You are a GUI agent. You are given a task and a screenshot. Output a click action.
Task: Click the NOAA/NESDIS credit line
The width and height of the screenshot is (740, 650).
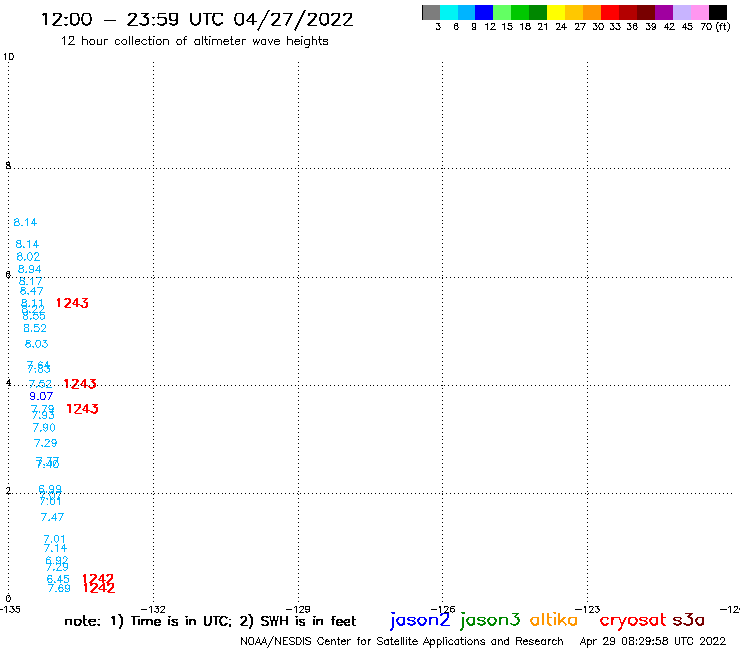pyautogui.click(x=402, y=641)
